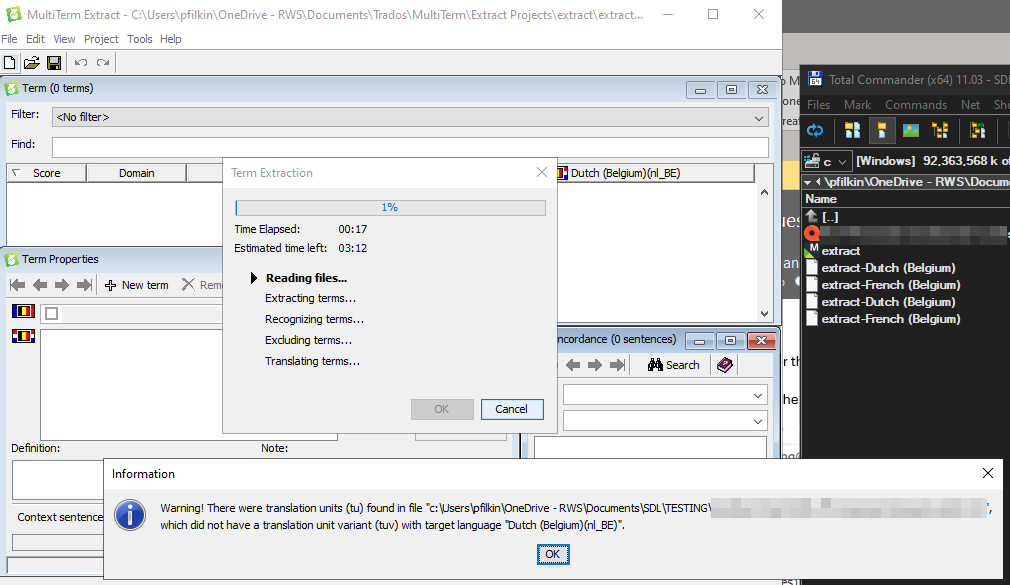Open the Tools menu
The image size is (1010, 585).
pos(140,39)
